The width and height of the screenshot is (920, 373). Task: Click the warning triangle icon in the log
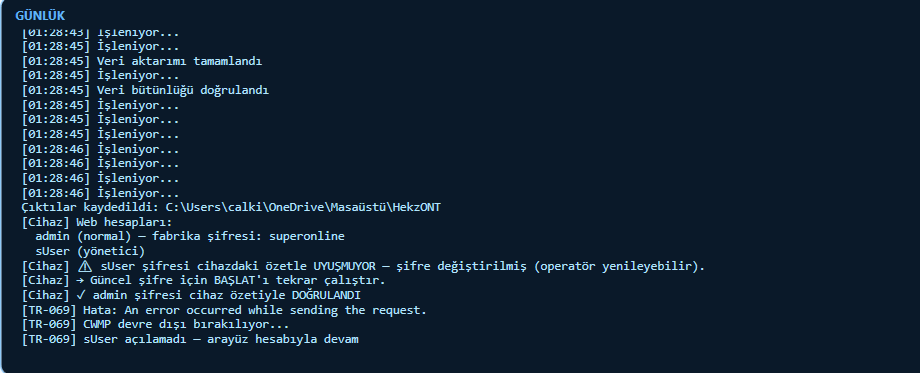tap(85, 266)
